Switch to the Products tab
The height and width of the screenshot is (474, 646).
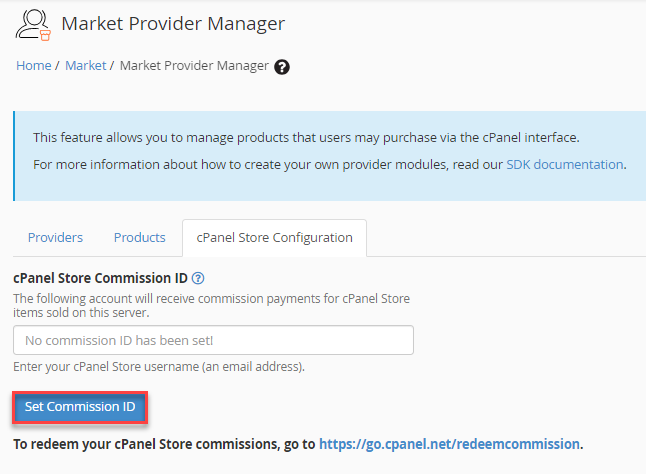(x=140, y=238)
